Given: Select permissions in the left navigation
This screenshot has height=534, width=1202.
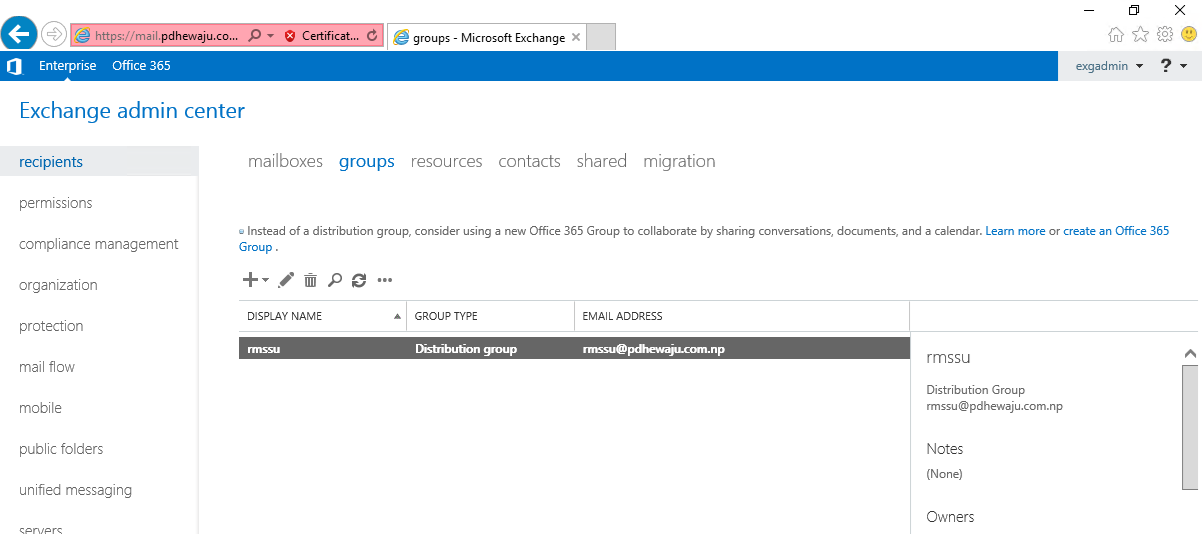Looking at the screenshot, I should click(x=56, y=203).
